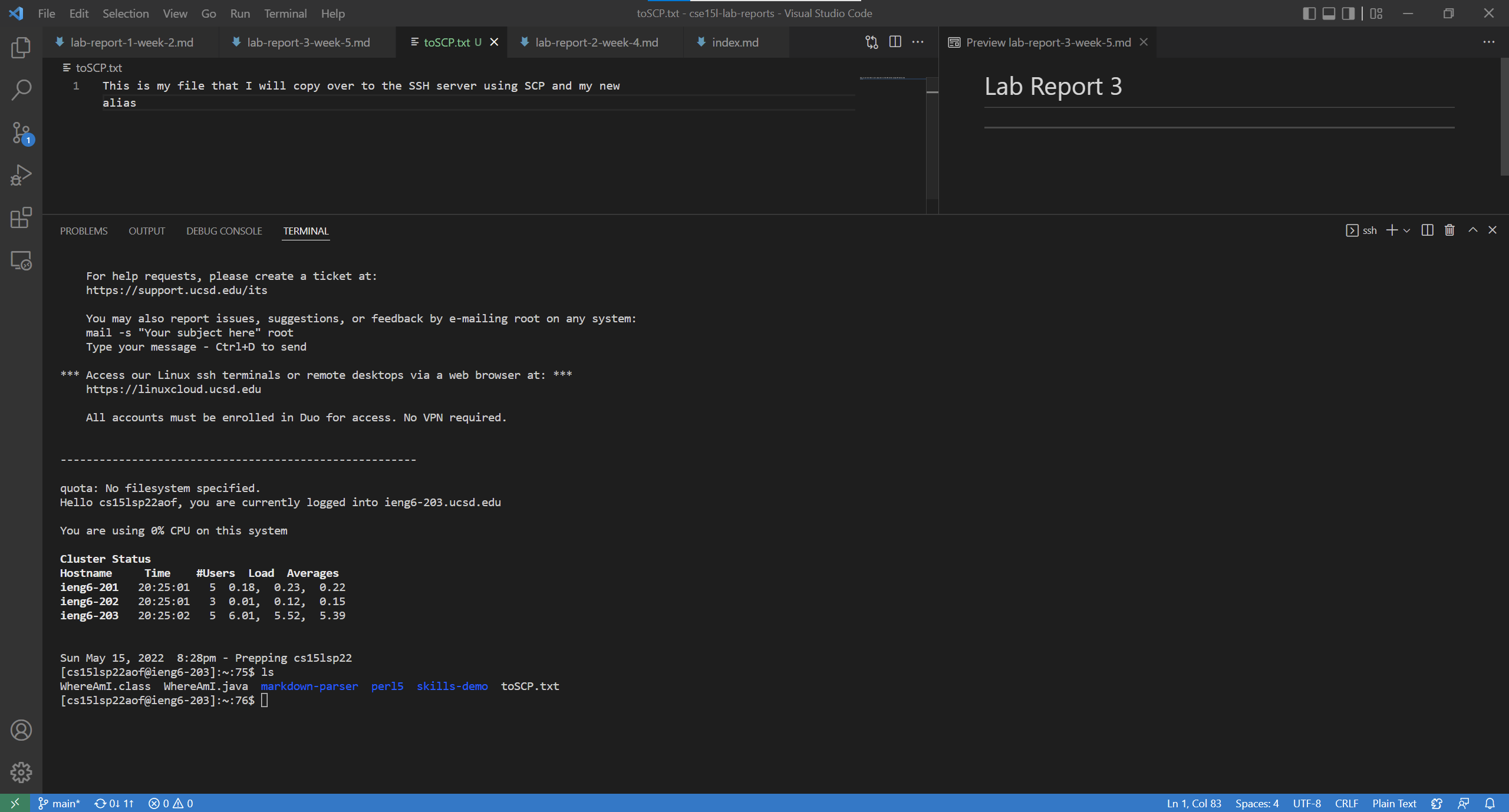The height and width of the screenshot is (812, 1509).
Task: Click main* branch in status bar
Action: pyautogui.click(x=60, y=803)
